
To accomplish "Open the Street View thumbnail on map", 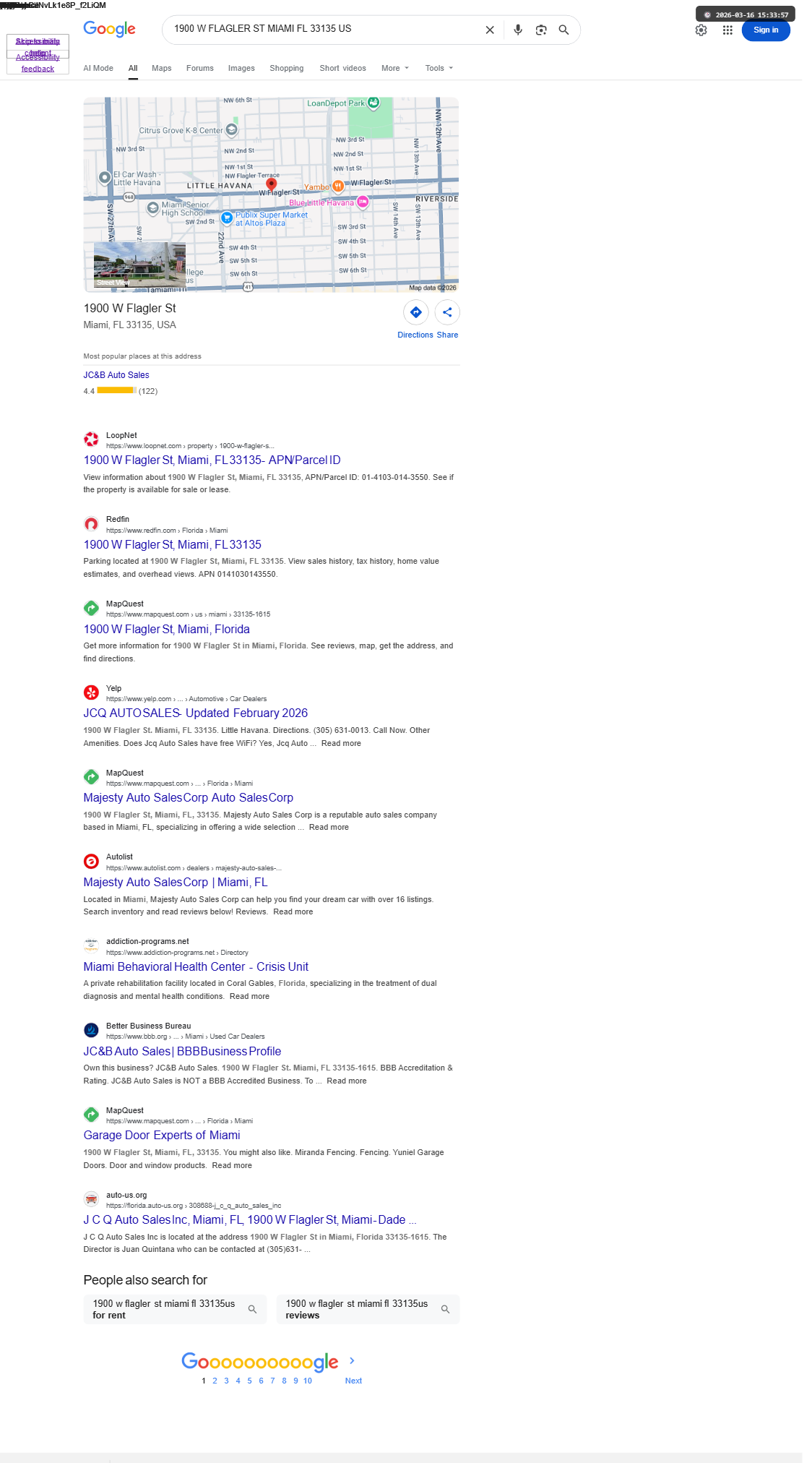I will coord(139,265).
